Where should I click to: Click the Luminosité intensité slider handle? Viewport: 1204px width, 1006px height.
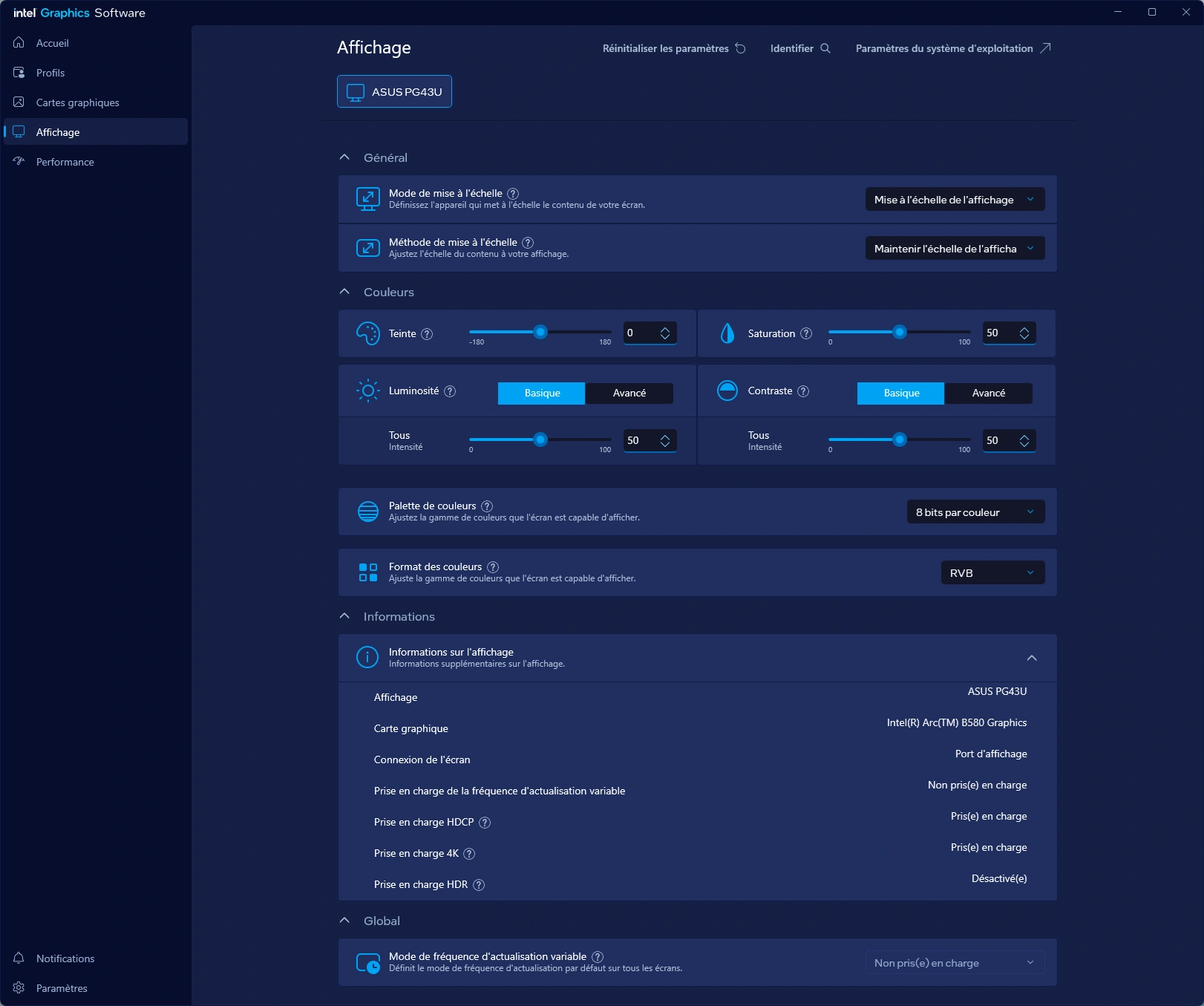tap(541, 440)
